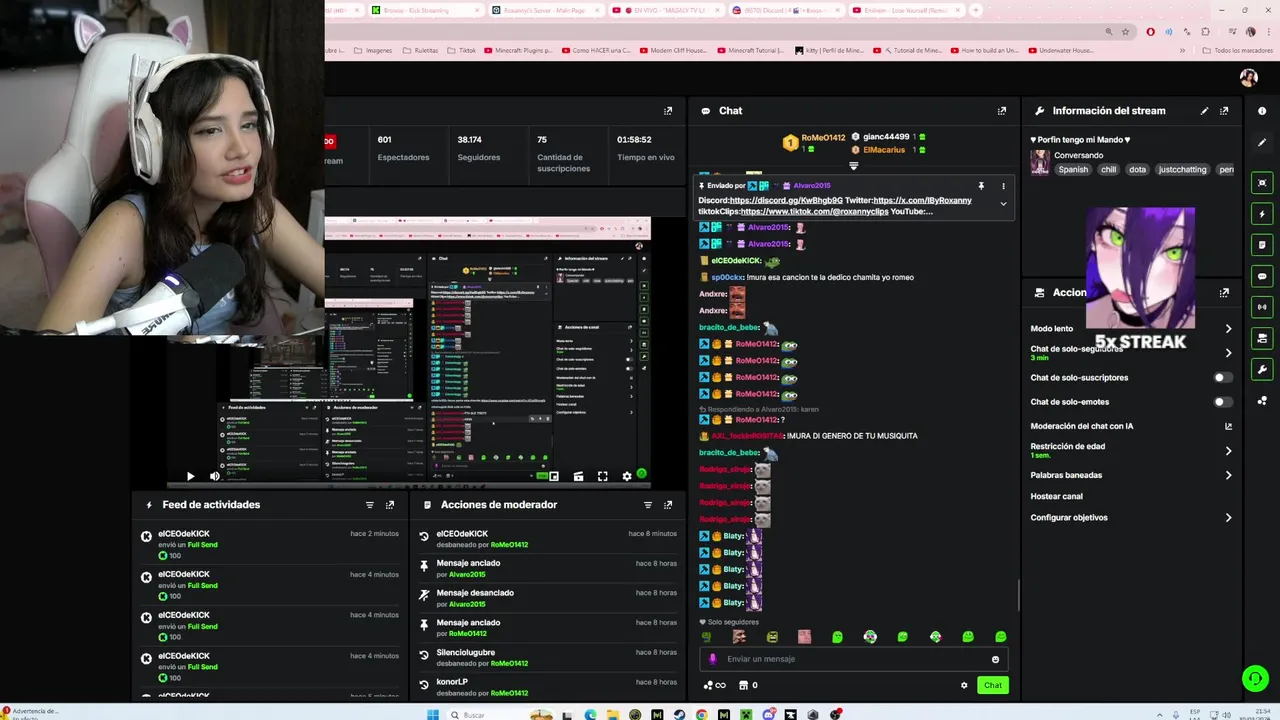Switch to EN VIVO MAGALY TV tab

point(664,10)
